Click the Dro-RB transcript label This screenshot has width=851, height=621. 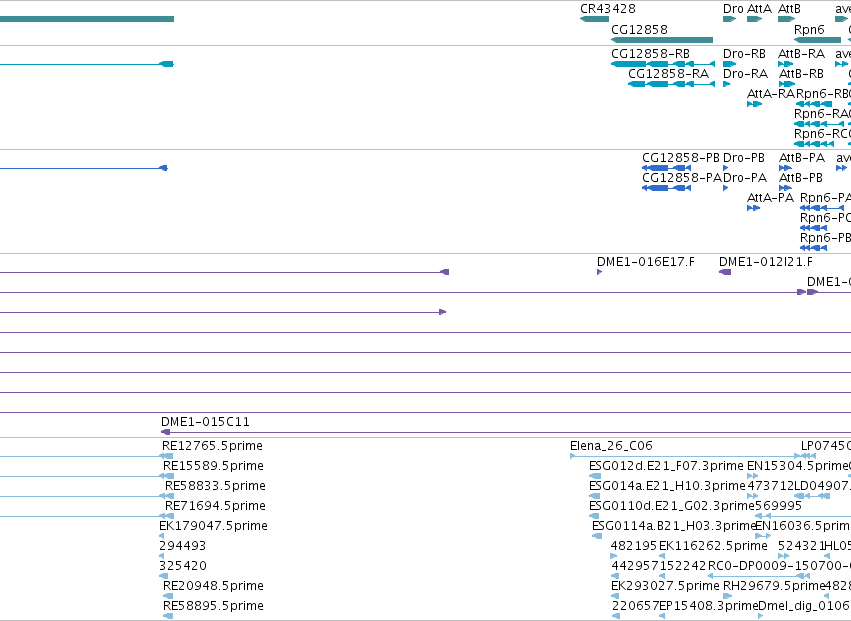pyautogui.click(x=744, y=54)
